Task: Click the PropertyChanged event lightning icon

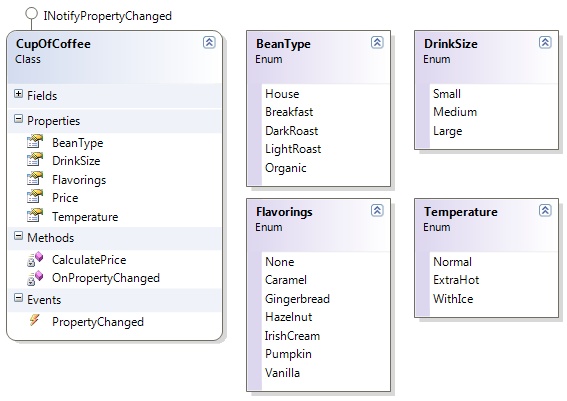Action: click(34, 320)
